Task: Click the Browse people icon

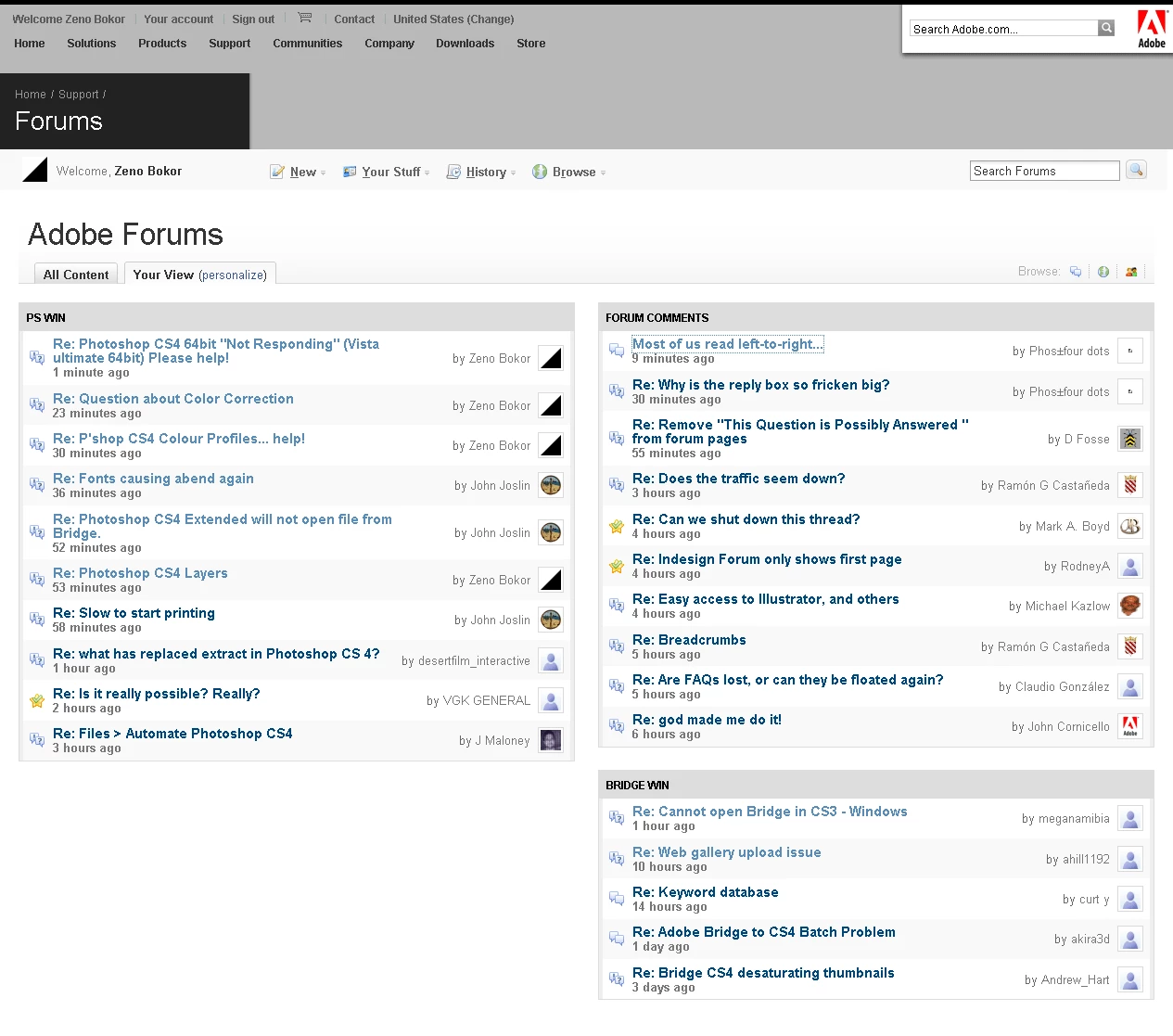Action: coord(1131,272)
